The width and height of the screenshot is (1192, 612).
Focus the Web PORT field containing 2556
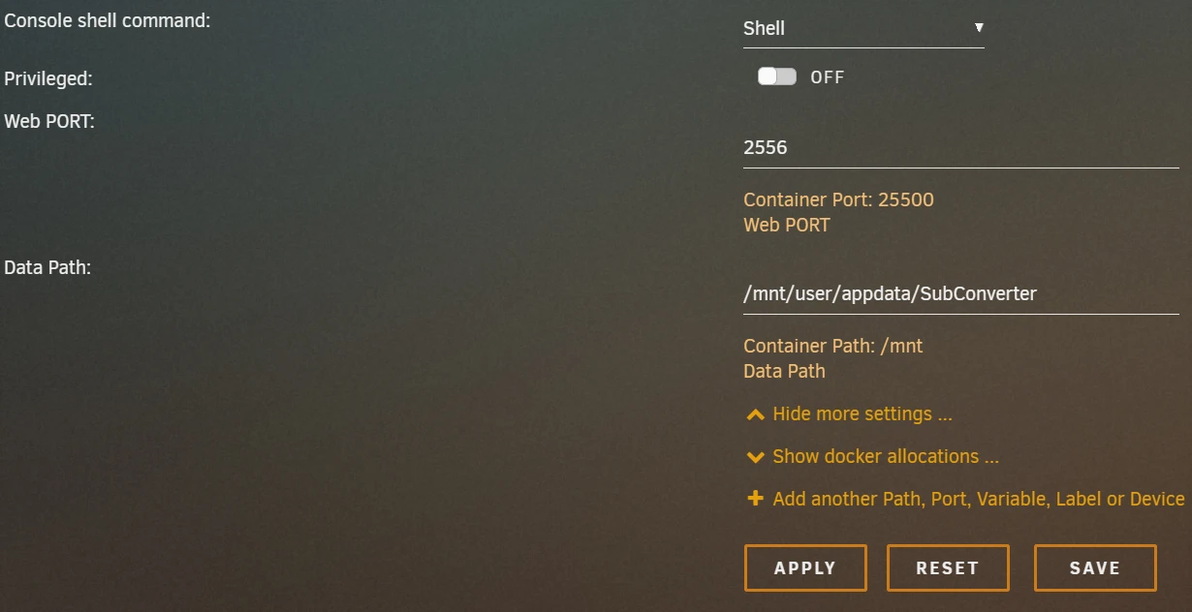pos(960,148)
